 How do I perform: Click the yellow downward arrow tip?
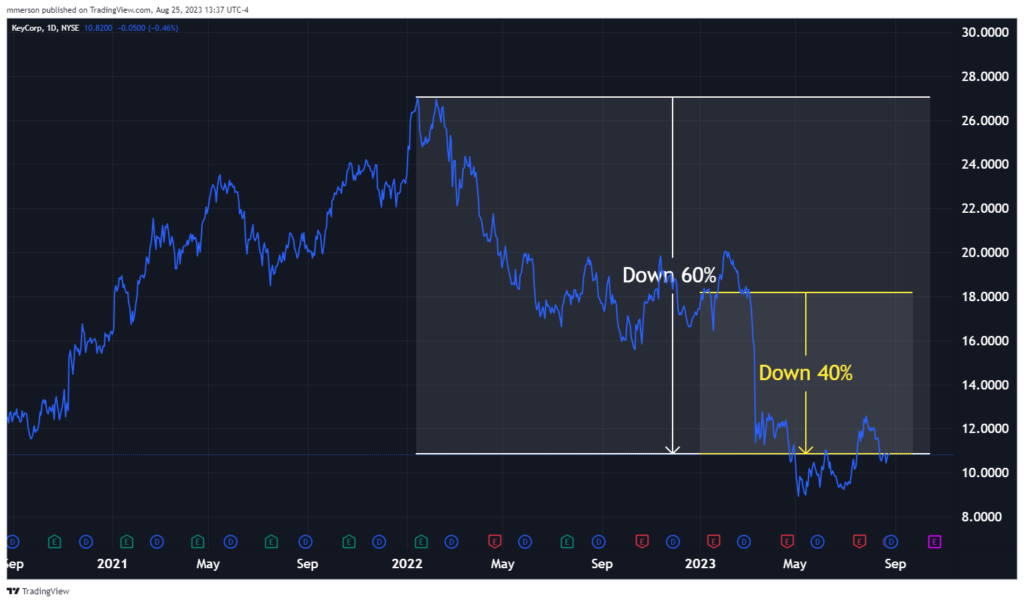click(806, 450)
